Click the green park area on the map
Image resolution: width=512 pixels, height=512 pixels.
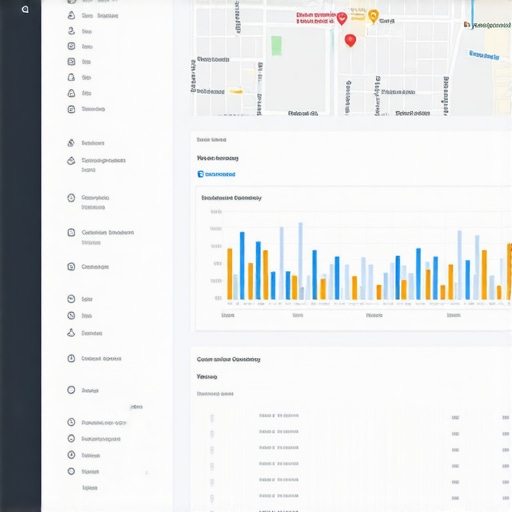coord(276,46)
